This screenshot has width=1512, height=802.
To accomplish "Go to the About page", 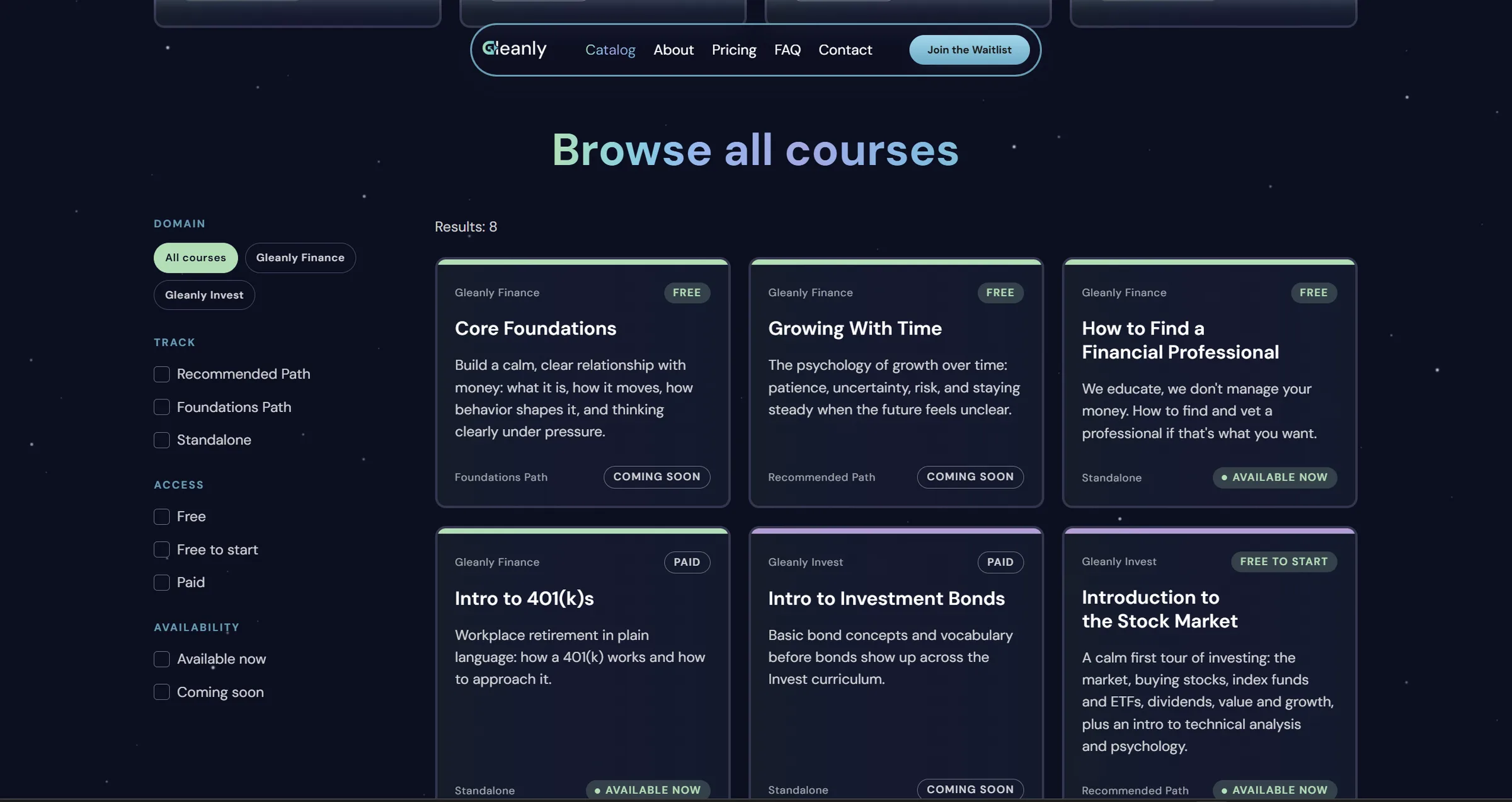I will (673, 50).
